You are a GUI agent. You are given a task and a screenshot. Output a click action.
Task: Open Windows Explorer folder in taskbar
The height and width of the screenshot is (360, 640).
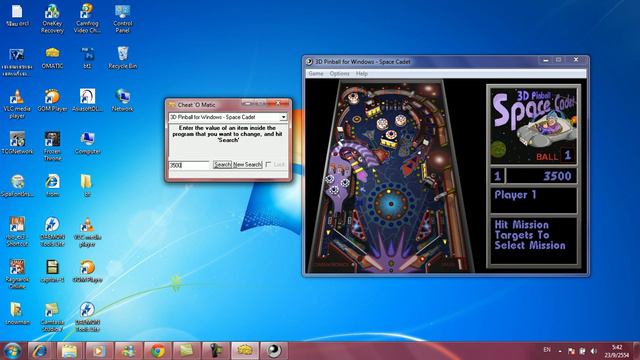(x=69, y=351)
